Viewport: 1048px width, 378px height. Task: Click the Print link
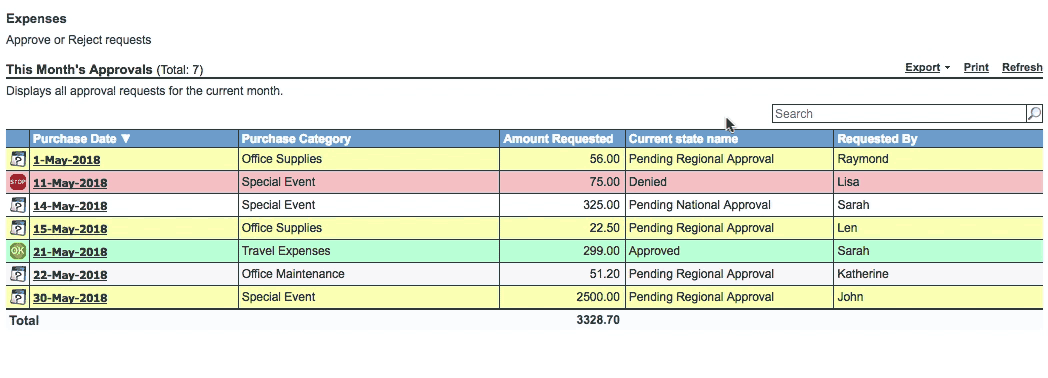point(976,67)
